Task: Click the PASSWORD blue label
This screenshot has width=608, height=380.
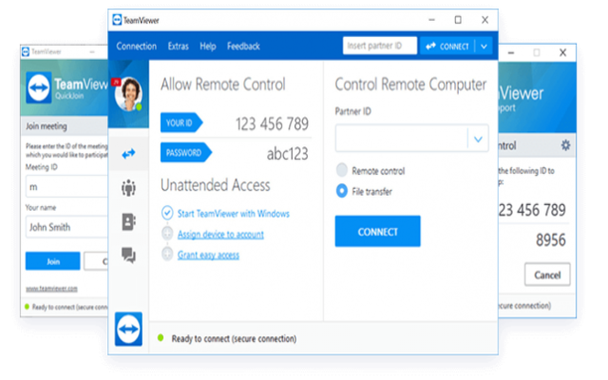Action: [x=186, y=152]
